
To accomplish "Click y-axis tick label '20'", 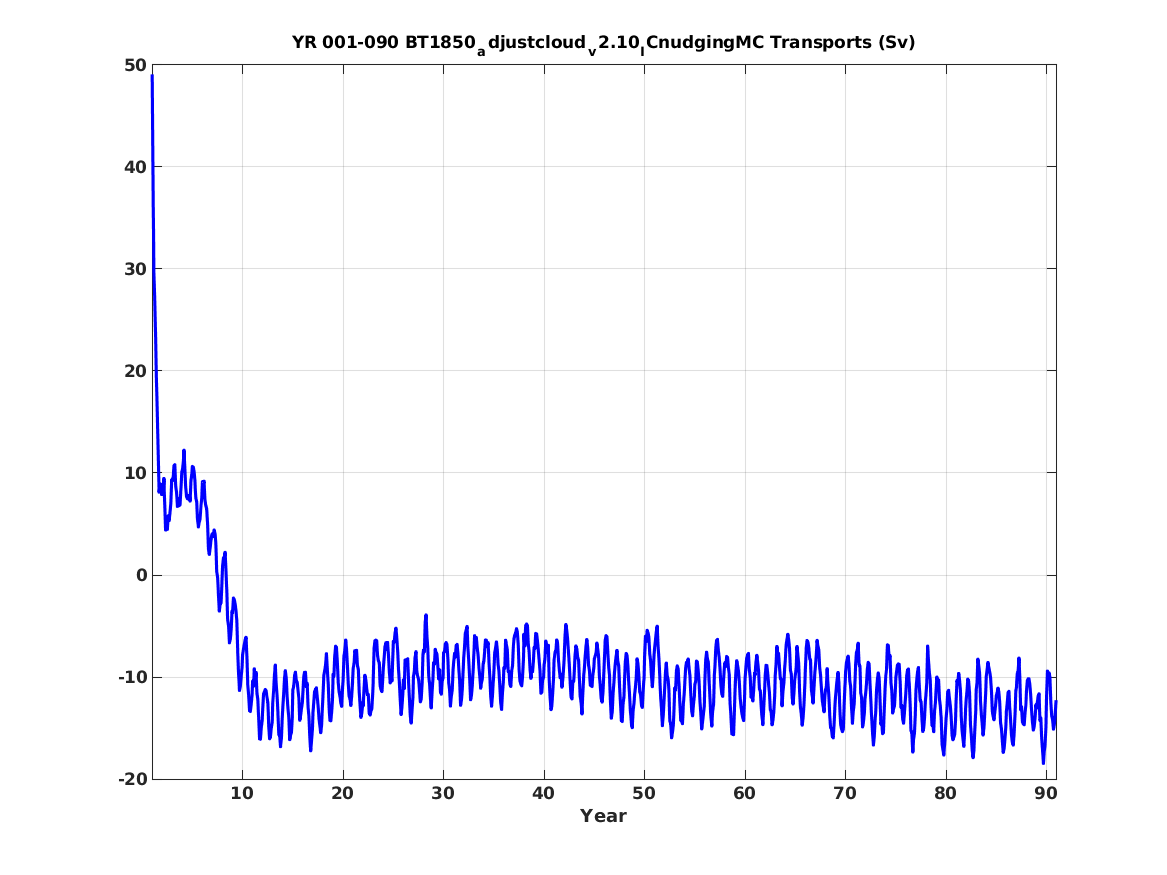I will click(135, 371).
